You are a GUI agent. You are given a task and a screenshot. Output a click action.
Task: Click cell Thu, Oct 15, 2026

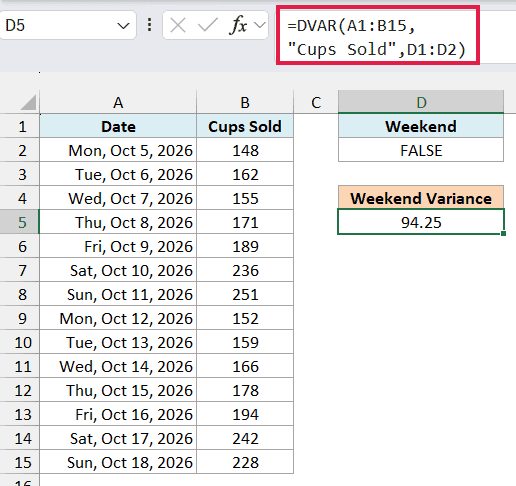(118, 390)
